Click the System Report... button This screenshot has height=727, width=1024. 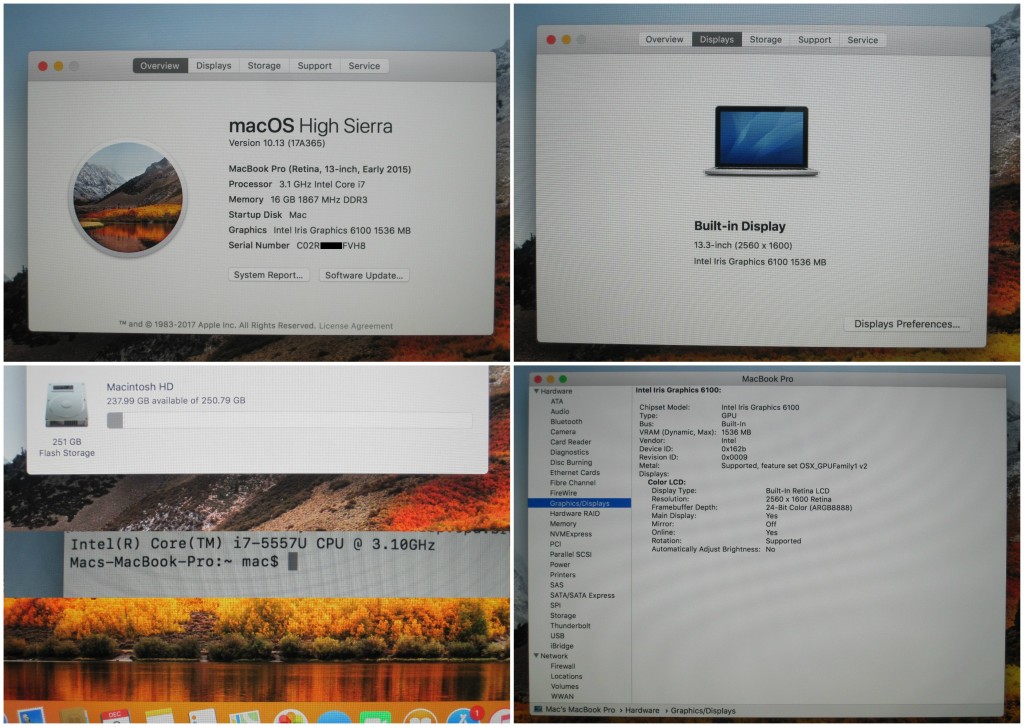click(x=269, y=275)
